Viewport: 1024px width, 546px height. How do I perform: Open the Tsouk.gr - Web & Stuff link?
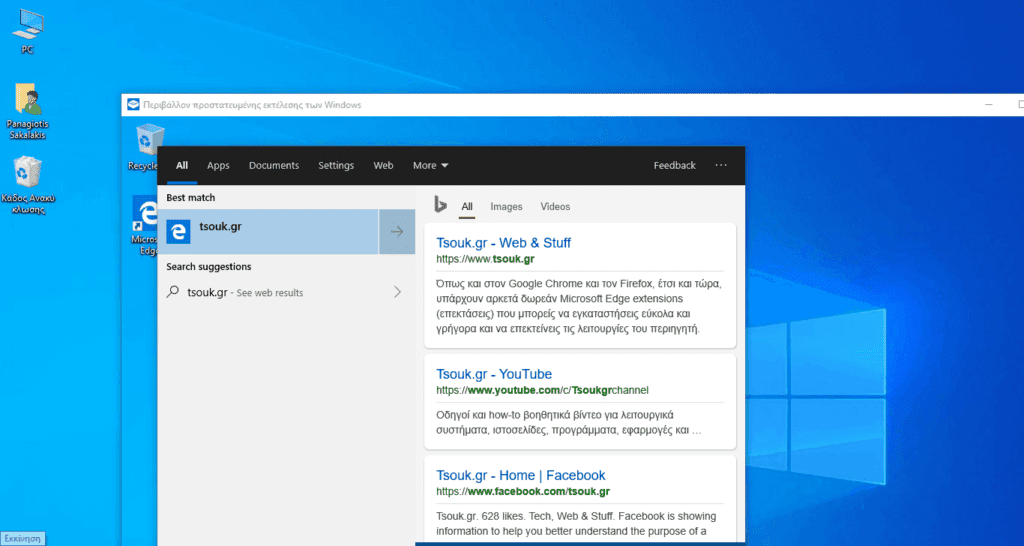coord(504,243)
